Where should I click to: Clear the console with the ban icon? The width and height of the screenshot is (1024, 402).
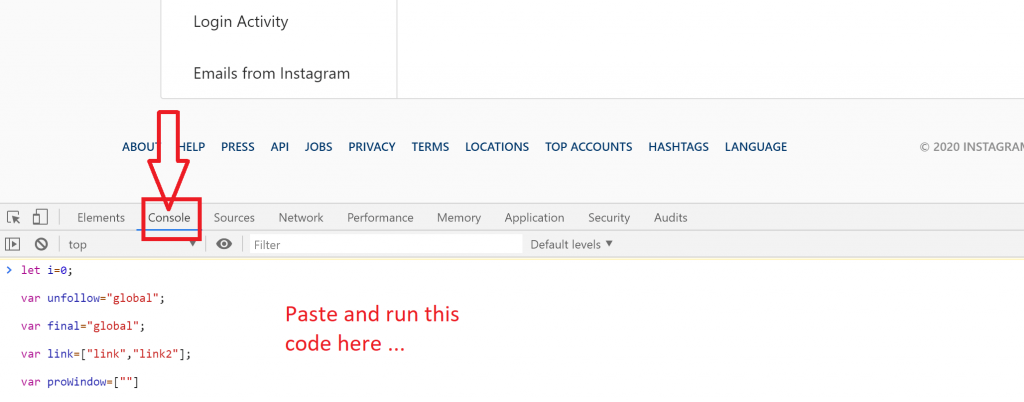point(41,244)
